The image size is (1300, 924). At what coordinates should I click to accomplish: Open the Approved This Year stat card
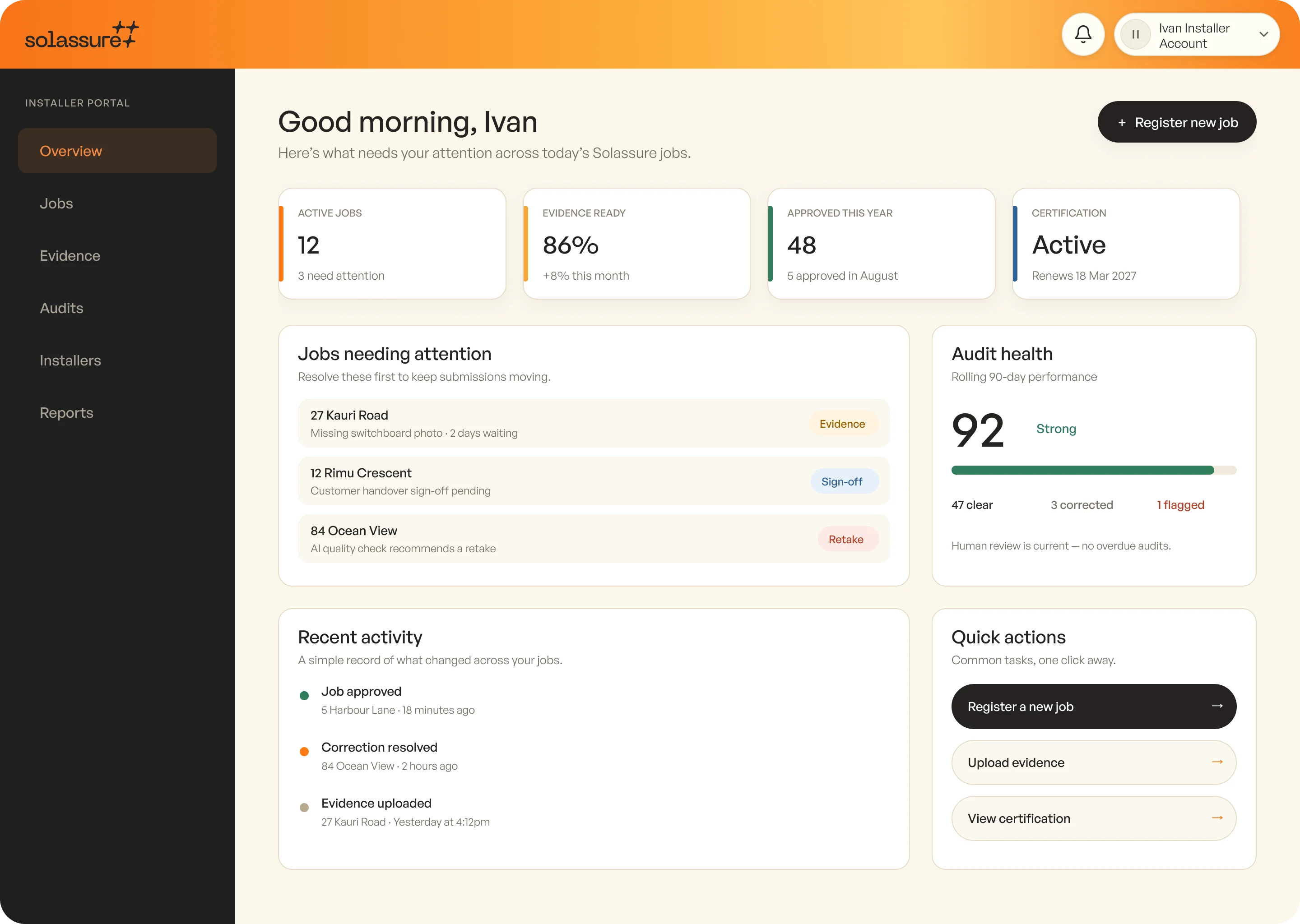(x=881, y=244)
